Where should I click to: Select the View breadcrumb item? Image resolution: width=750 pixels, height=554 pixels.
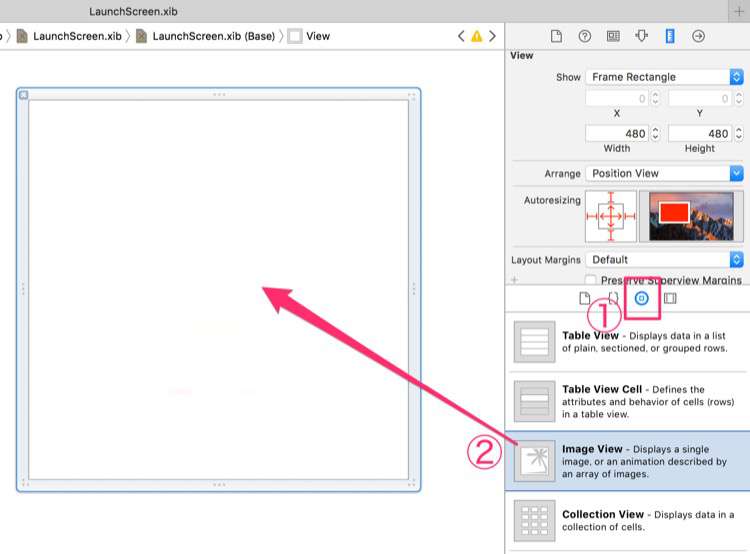click(318, 36)
